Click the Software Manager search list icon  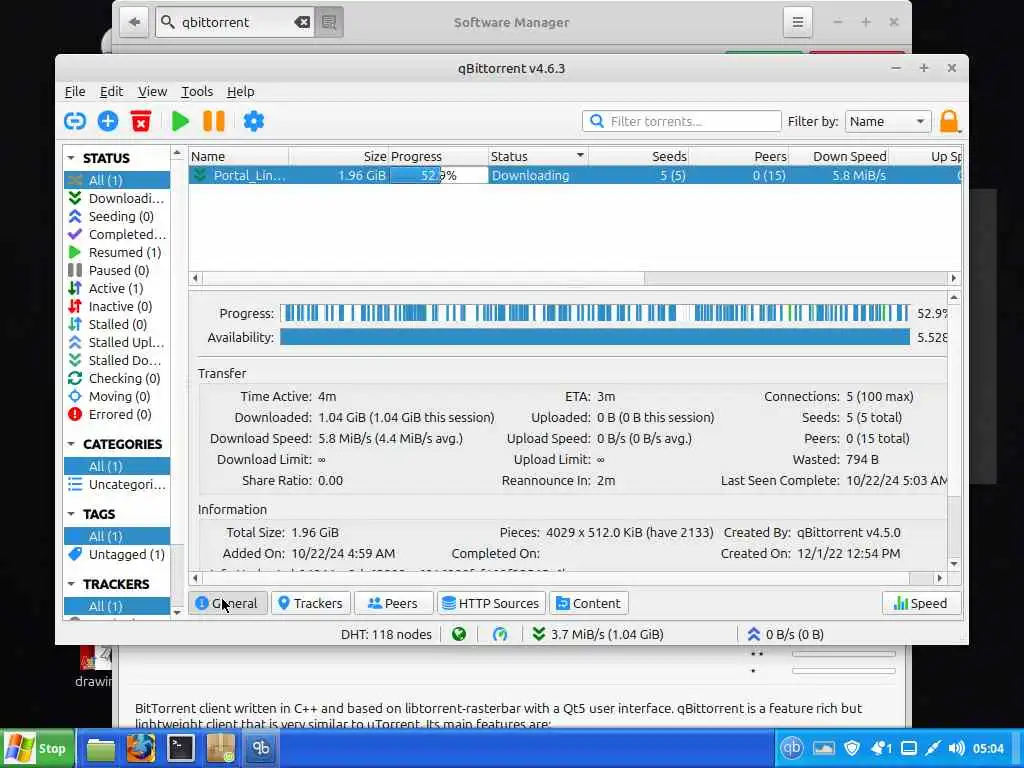coord(330,22)
